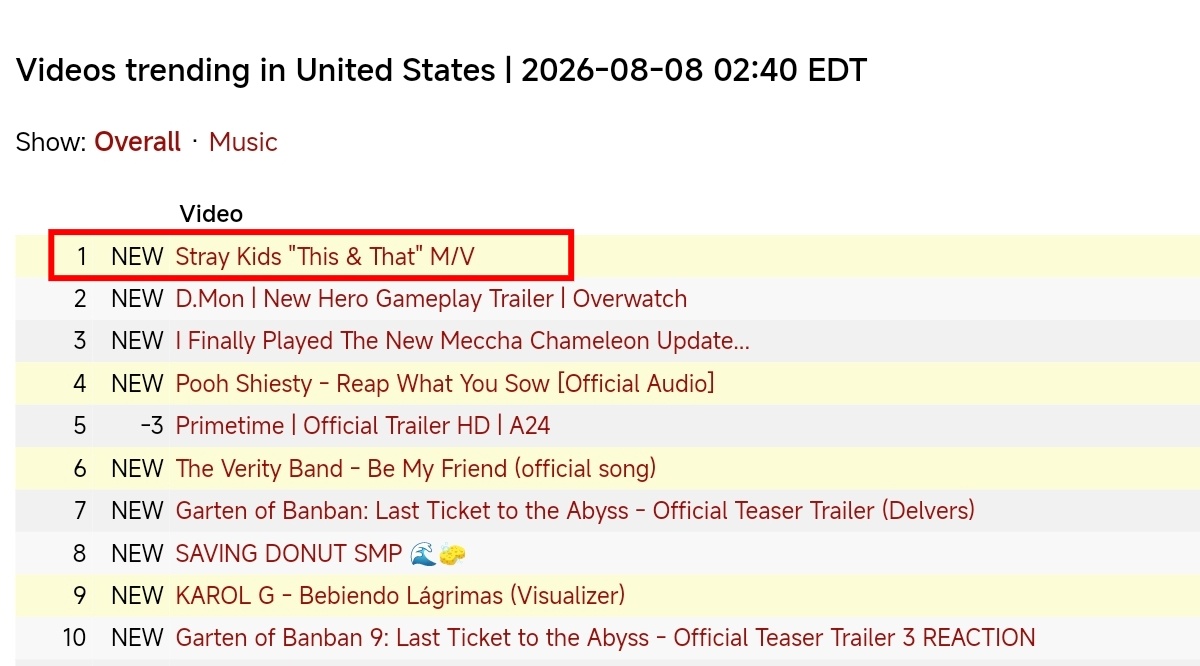Click the page title with trending date
The height and width of the screenshot is (666, 1200).
441,71
